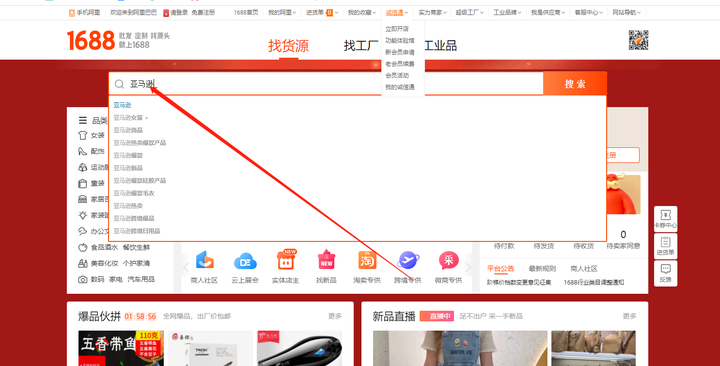720x366 pixels.
Task: Click the 直播中 live badge
Action: coord(437,316)
